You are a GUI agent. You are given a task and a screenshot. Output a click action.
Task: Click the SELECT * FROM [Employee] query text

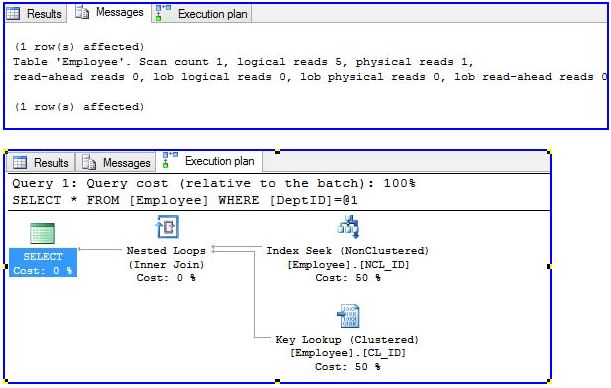185,200
